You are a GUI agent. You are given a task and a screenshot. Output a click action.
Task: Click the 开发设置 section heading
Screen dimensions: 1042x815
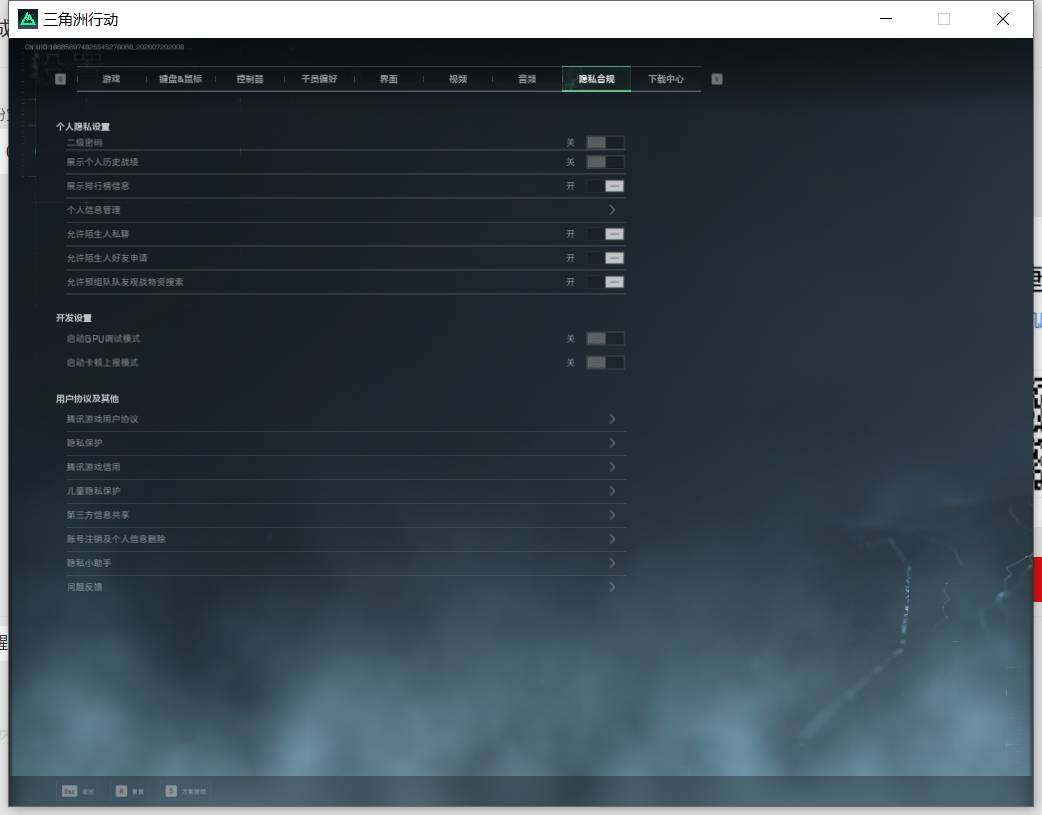(x=74, y=318)
